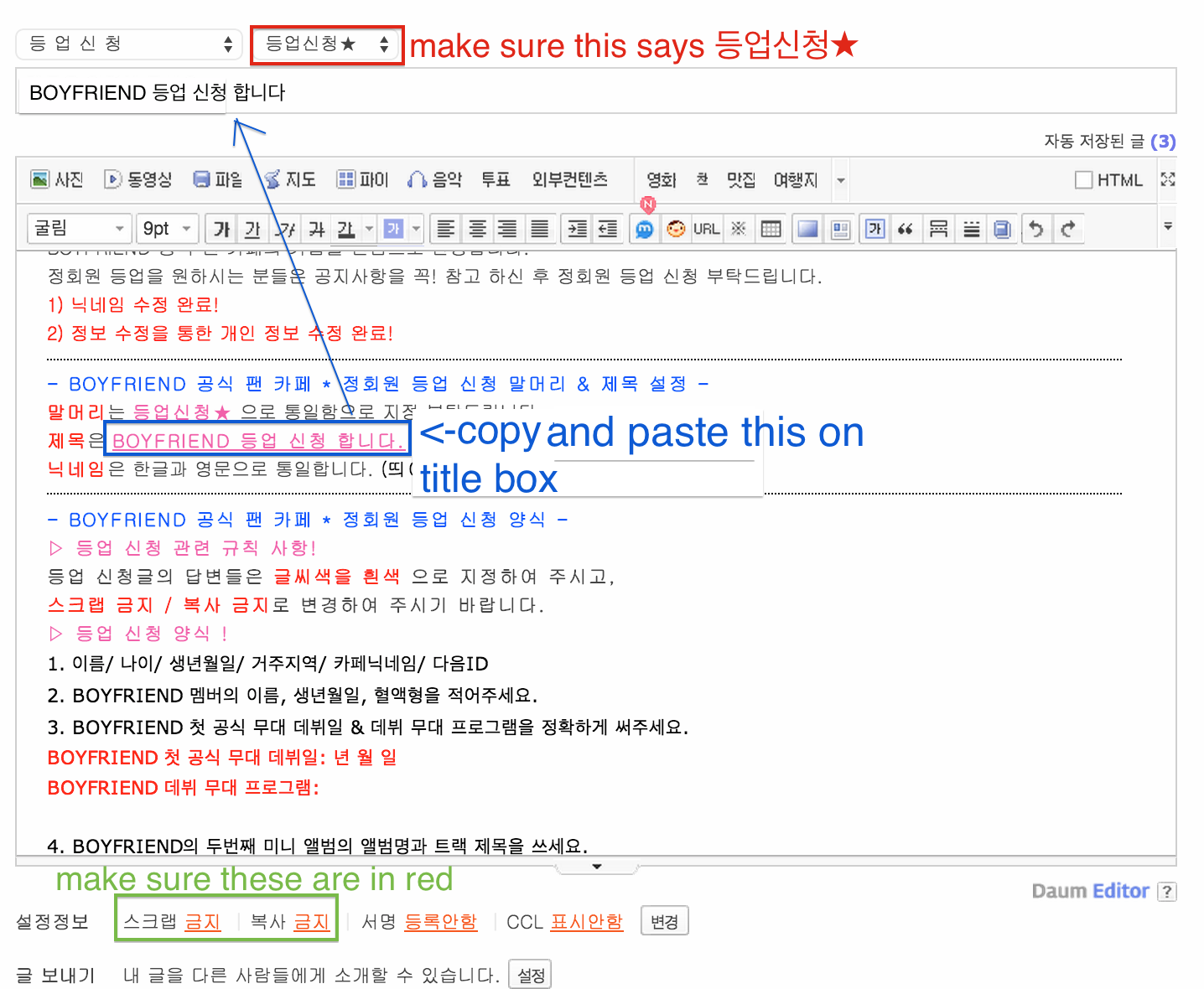Insert a video with the 동영상 icon
The height and width of the screenshot is (989, 1204).
point(138,179)
